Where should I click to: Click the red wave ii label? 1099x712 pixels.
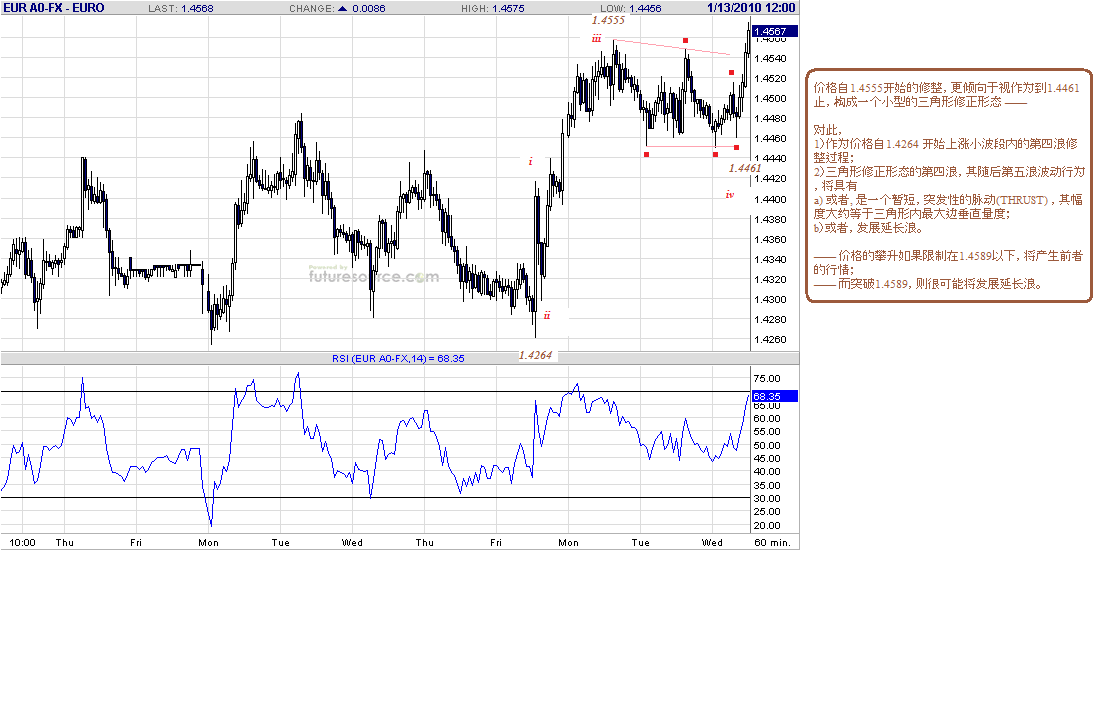pyautogui.click(x=547, y=315)
